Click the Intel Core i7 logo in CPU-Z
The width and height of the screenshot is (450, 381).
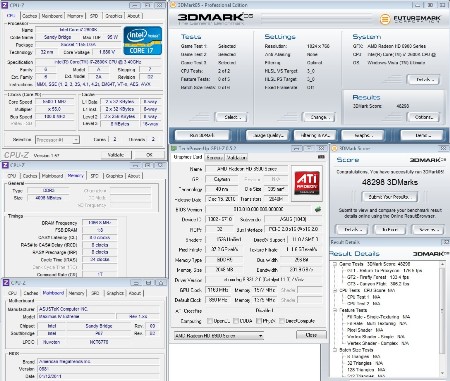143,41
